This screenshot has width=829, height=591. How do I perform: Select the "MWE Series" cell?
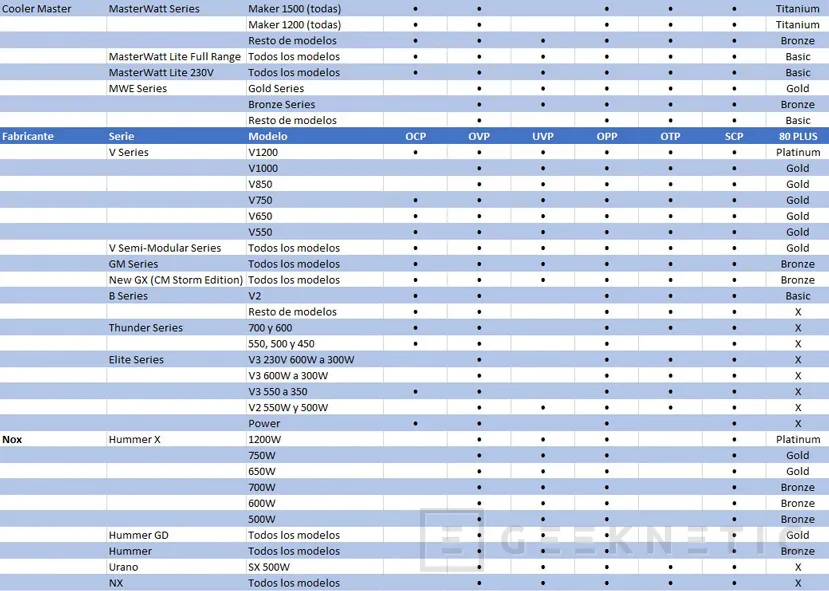click(x=137, y=88)
